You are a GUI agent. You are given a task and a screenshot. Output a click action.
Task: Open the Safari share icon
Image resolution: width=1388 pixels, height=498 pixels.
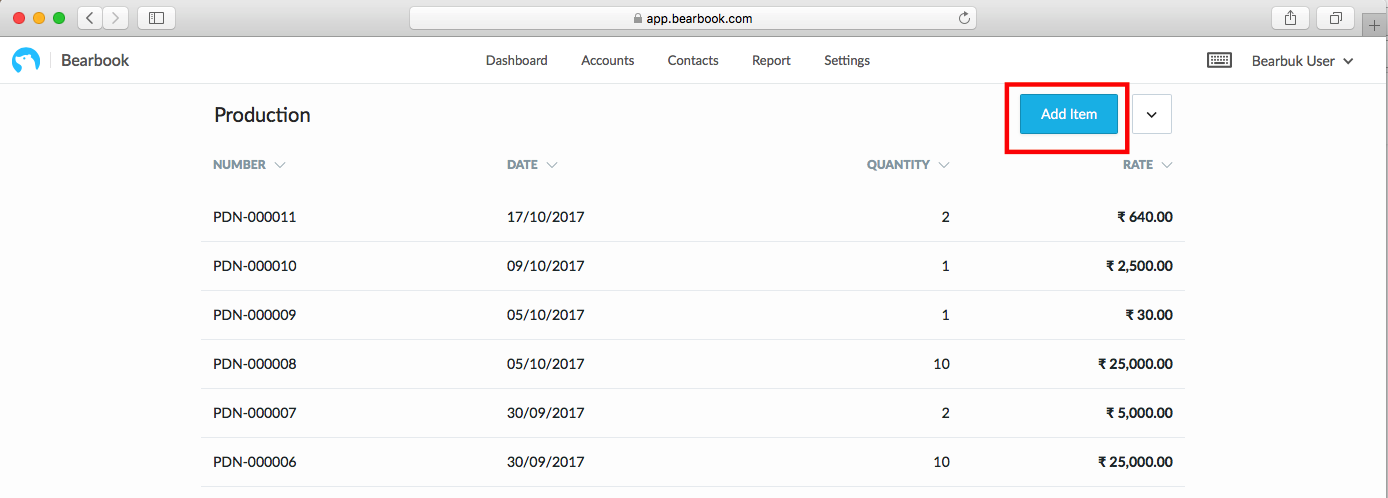(x=1290, y=18)
